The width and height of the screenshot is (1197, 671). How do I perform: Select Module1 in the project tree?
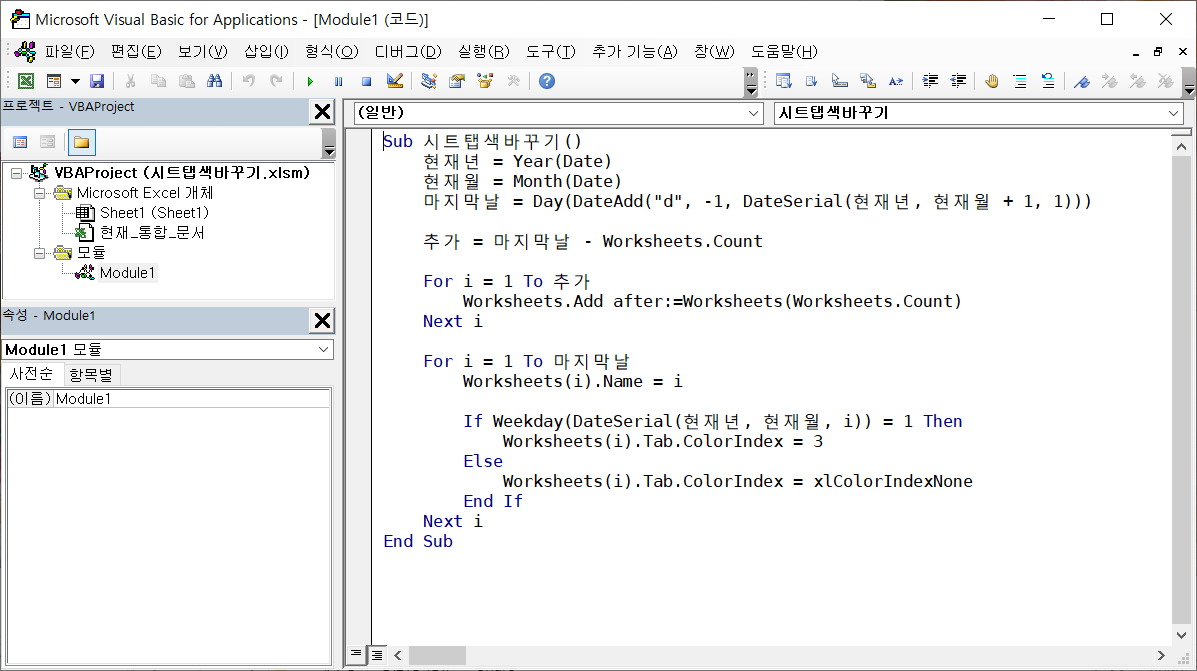[127, 273]
